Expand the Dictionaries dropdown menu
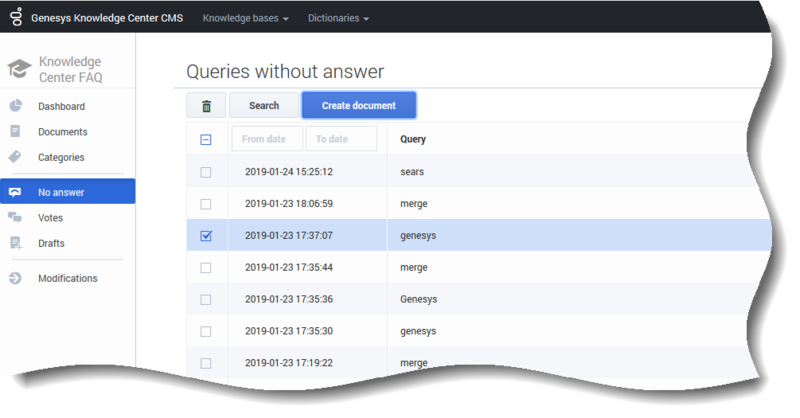Image resolution: width=800 pixels, height=418 pixels. tap(338, 18)
